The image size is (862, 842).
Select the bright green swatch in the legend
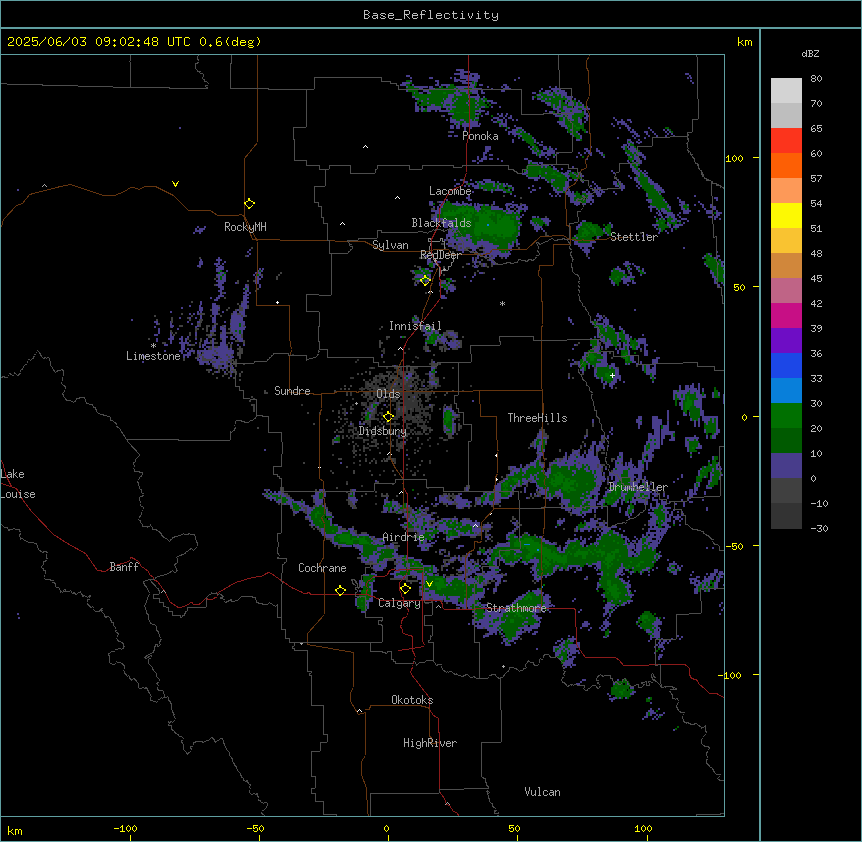[786, 416]
